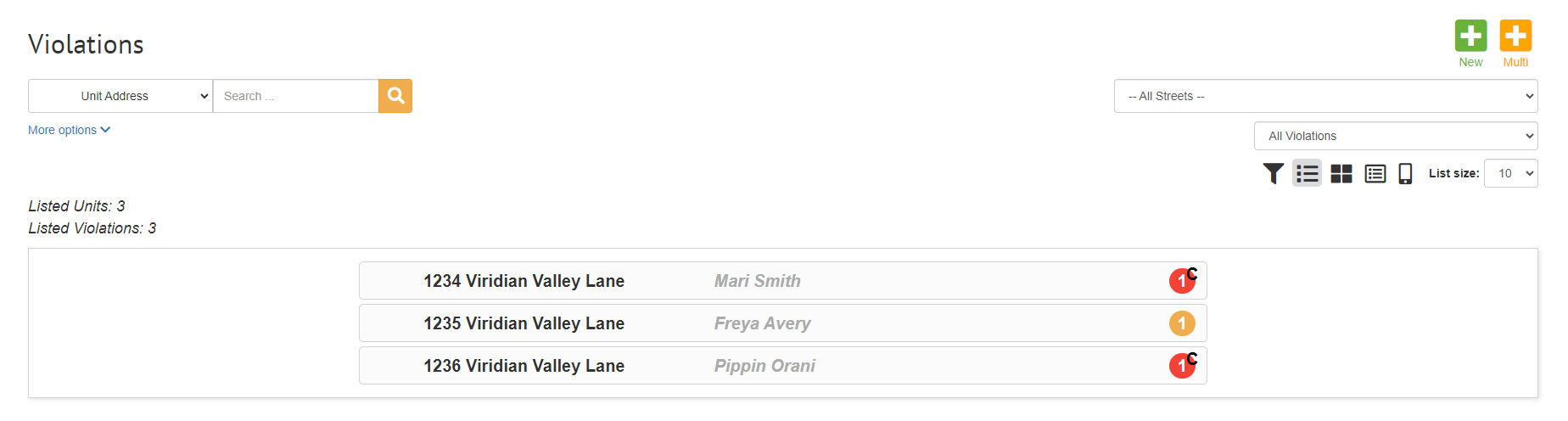The height and width of the screenshot is (421, 1568).
Task: Open 1235 Viridian Valley Lane row
Action: [782, 323]
